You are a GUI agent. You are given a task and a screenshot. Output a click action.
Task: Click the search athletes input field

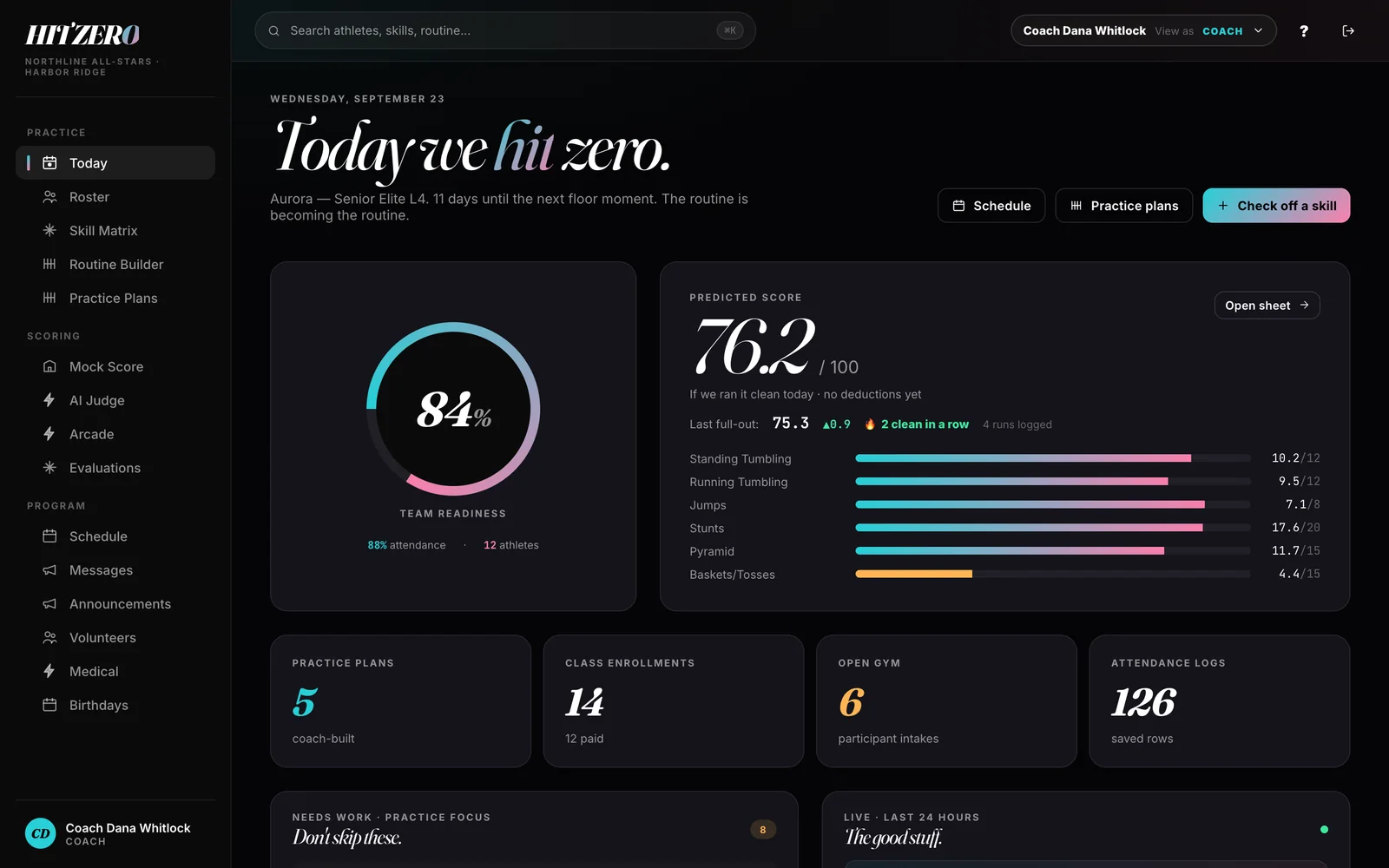[x=505, y=30]
